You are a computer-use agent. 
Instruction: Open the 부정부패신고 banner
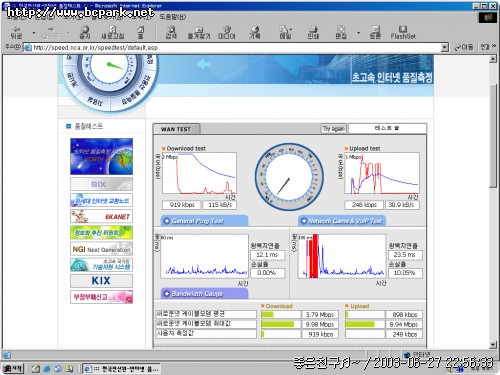point(101,297)
